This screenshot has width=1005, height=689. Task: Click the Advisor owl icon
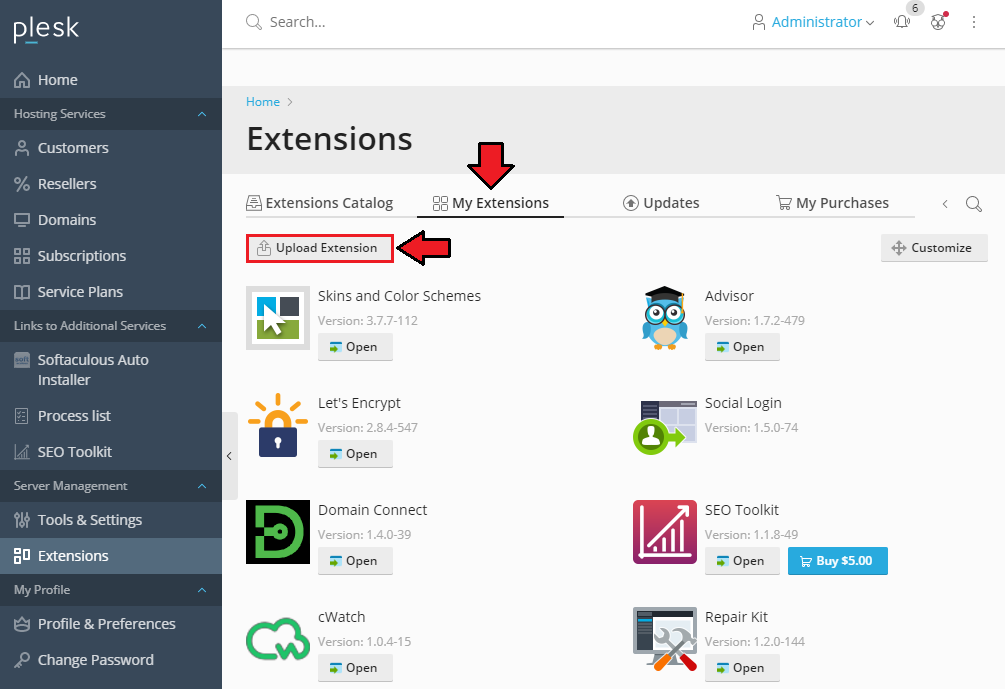(x=665, y=318)
